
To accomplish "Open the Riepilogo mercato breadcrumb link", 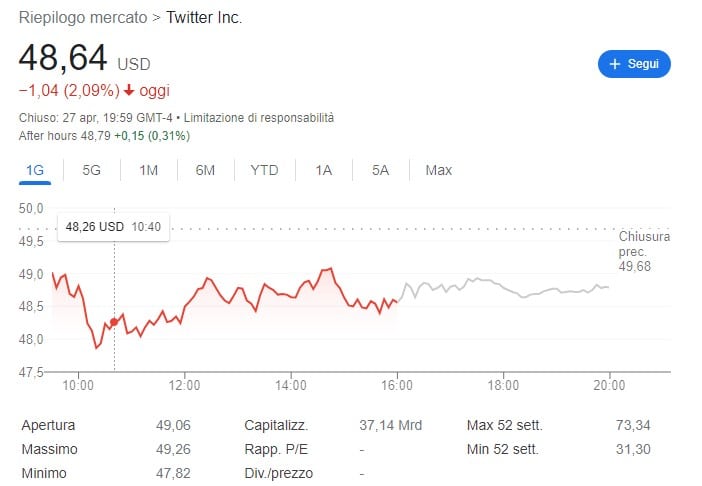I will point(85,18).
